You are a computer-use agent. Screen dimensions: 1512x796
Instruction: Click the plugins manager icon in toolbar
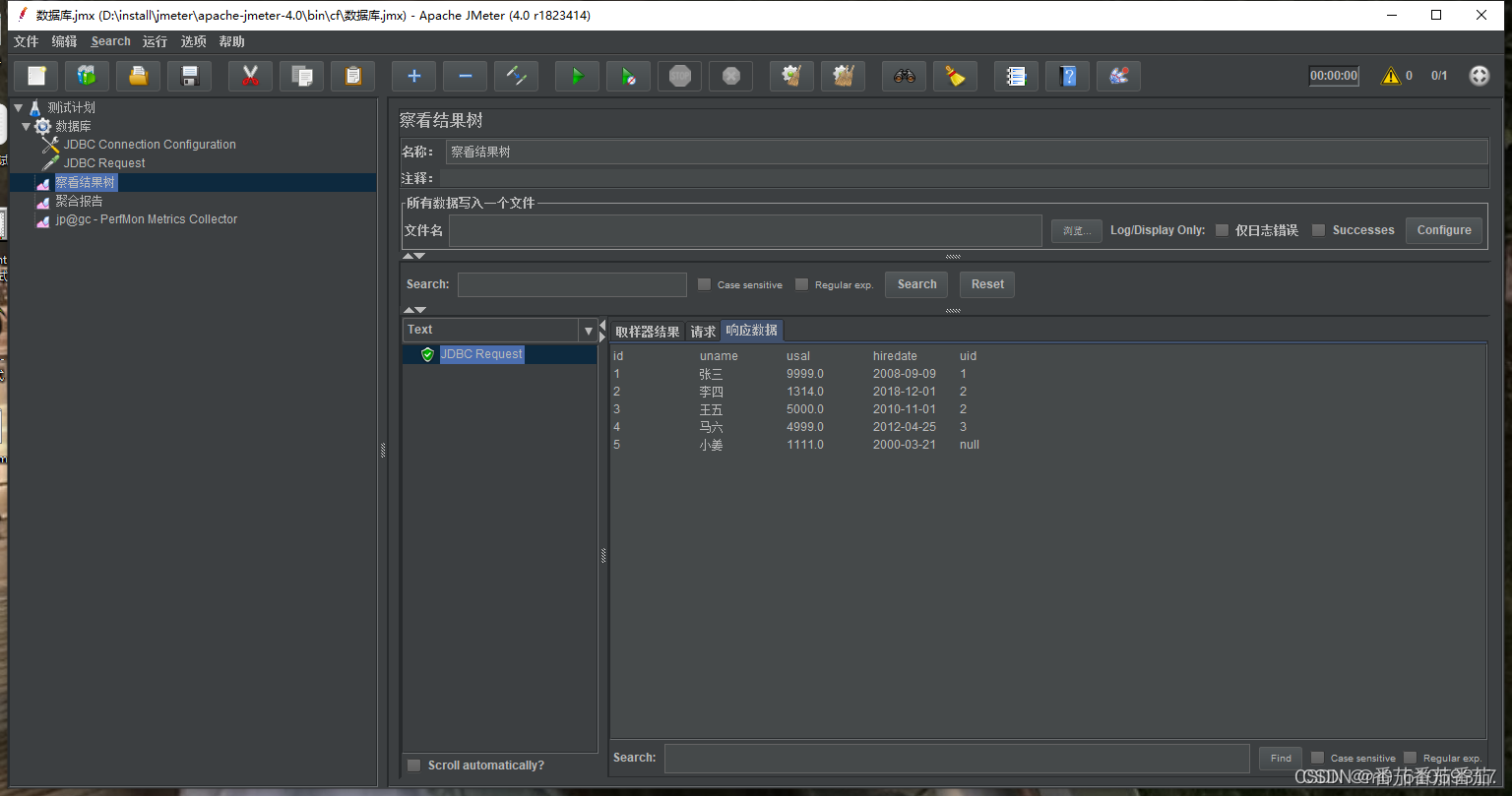click(x=1119, y=76)
